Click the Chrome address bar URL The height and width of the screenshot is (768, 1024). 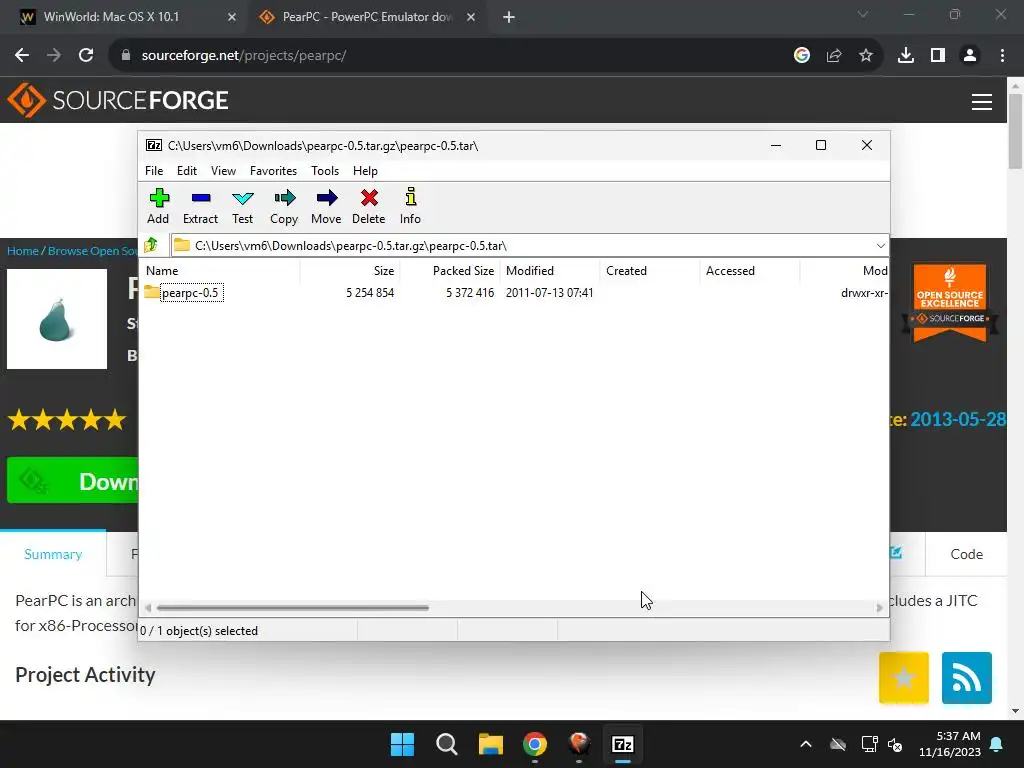[244, 56]
